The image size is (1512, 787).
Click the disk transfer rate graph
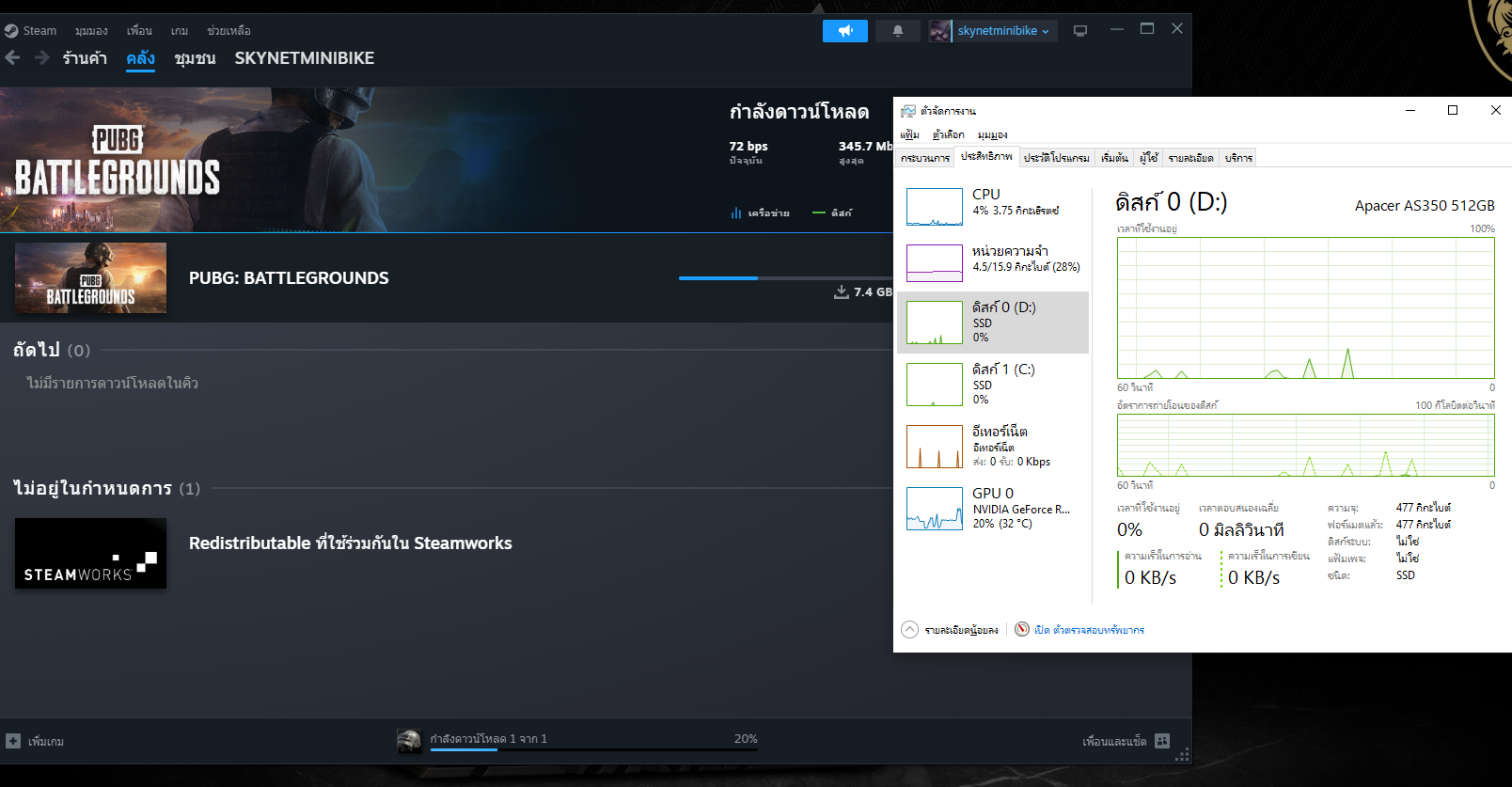[1305, 445]
